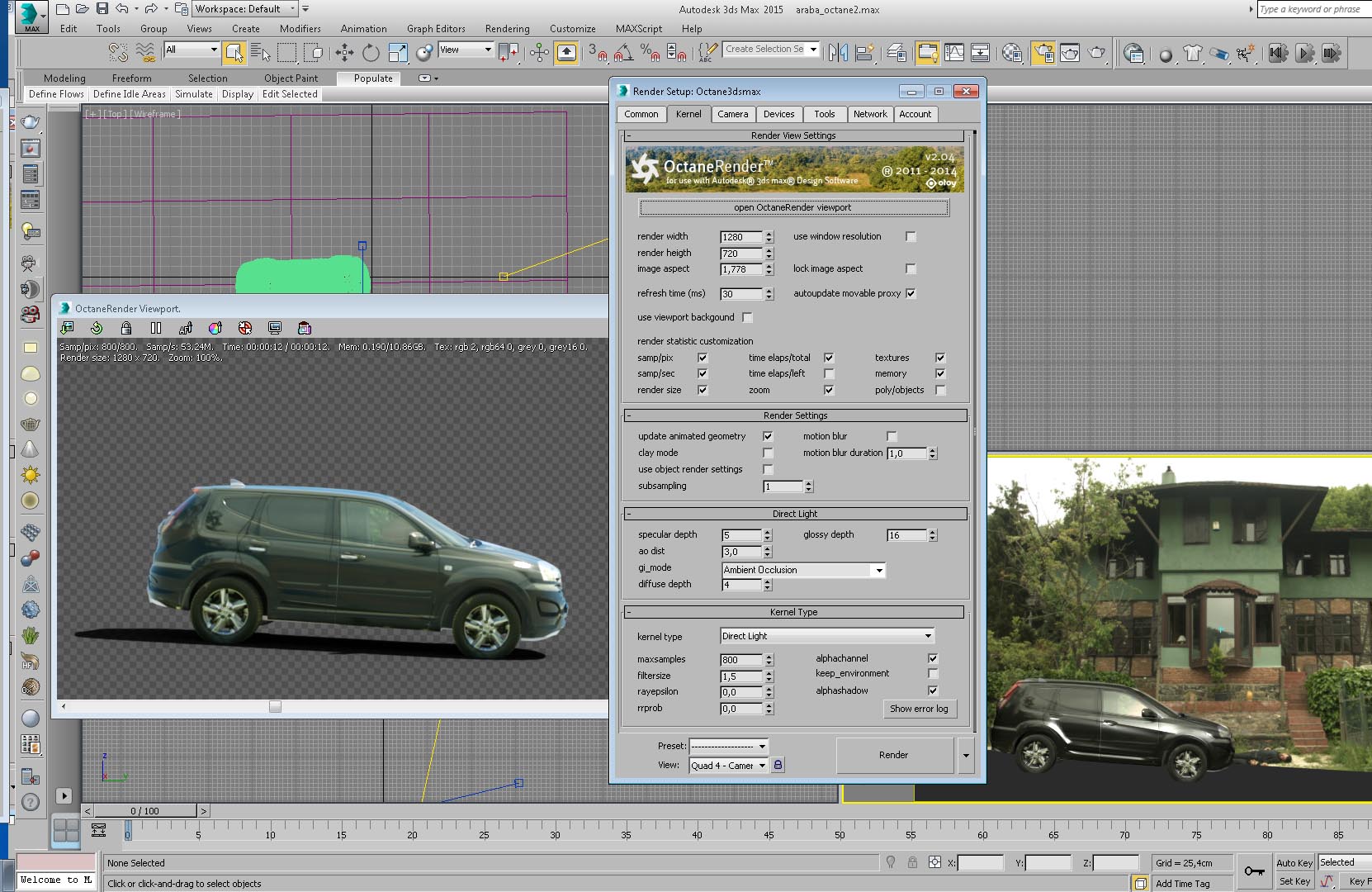Open the Preset dropdown in Render Setup

[729, 746]
